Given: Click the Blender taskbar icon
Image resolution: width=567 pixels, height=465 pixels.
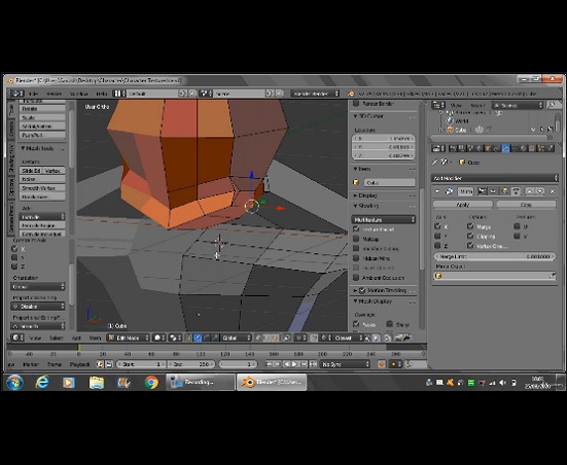Looking at the screenshot, I should pos(272,382).
